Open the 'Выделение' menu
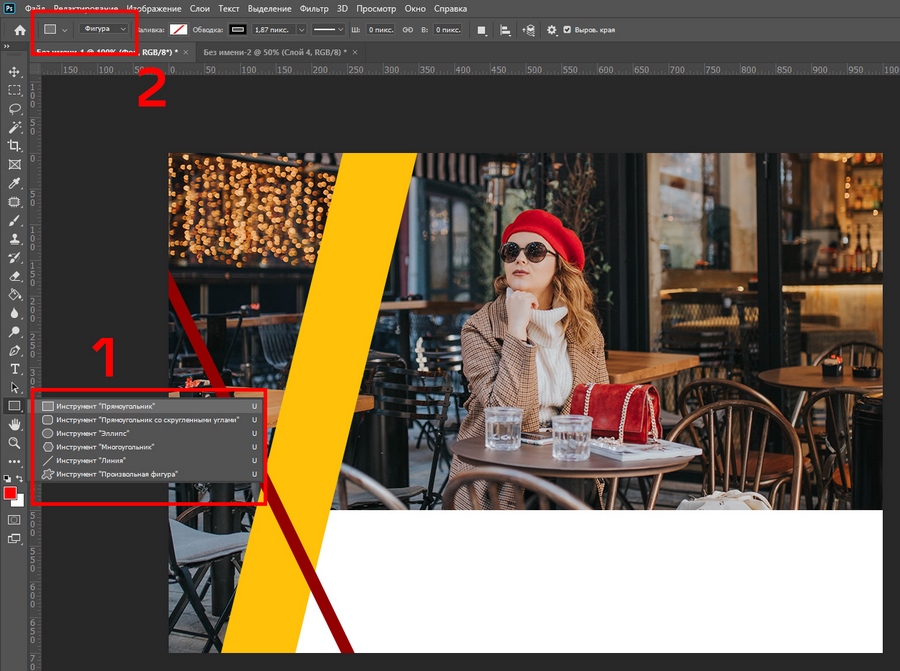This screenshot has height=671, width=900. [269, 9]
